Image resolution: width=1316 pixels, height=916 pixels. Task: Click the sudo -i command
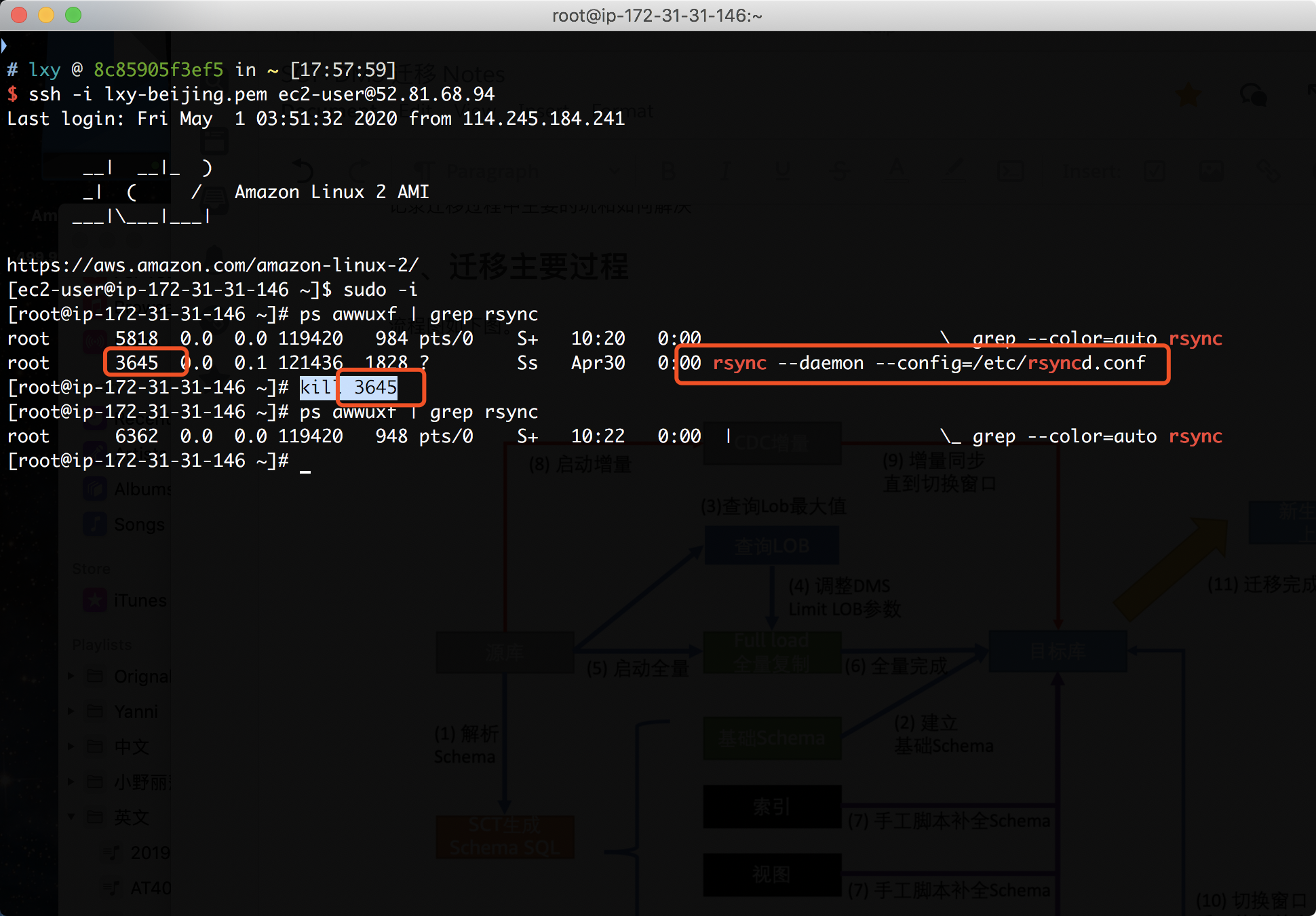click(380, 290)
